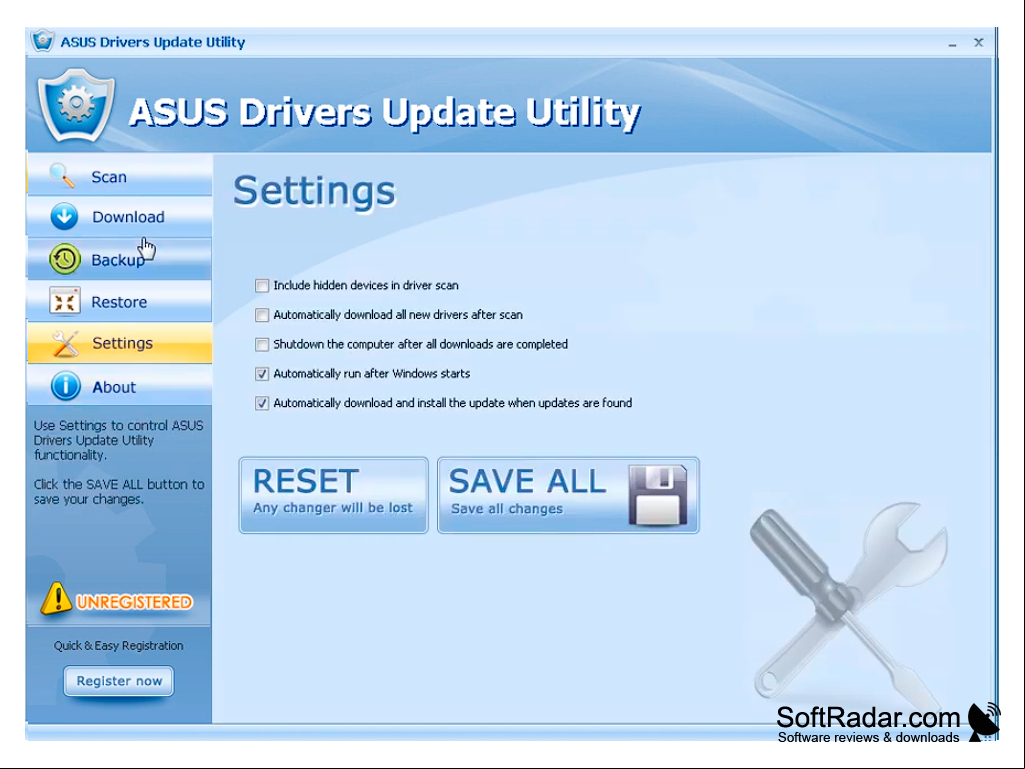
Task: Click the Settings page heading
Action: coord(314,191)
